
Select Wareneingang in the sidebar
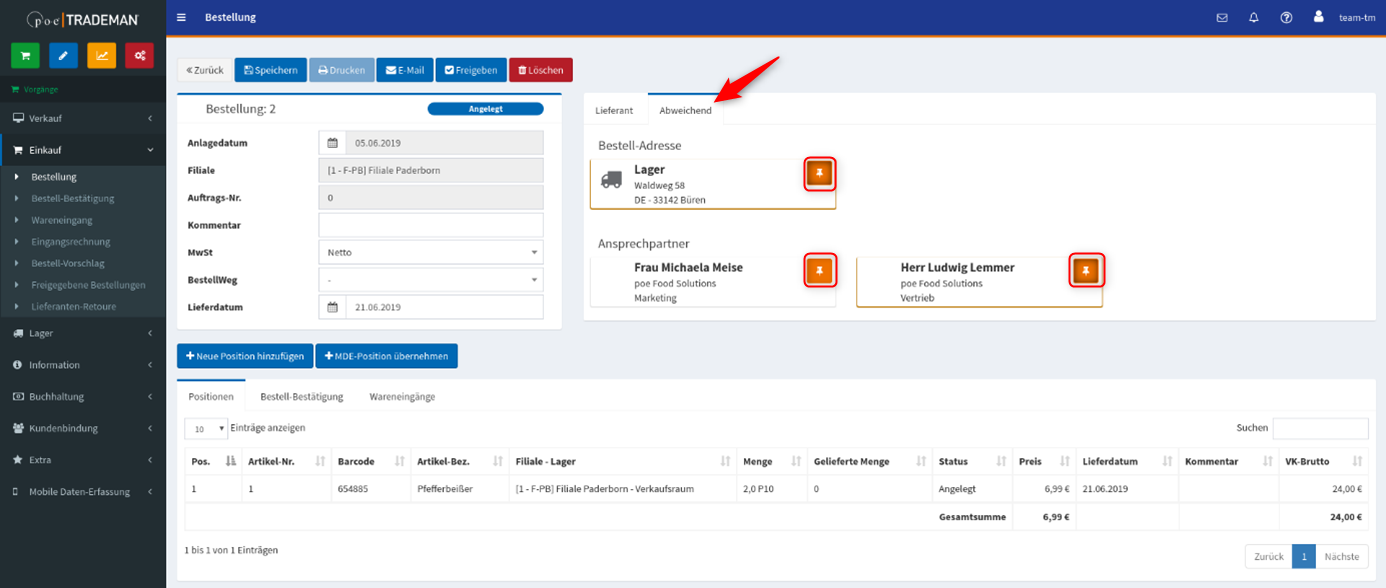pos(62,220)
